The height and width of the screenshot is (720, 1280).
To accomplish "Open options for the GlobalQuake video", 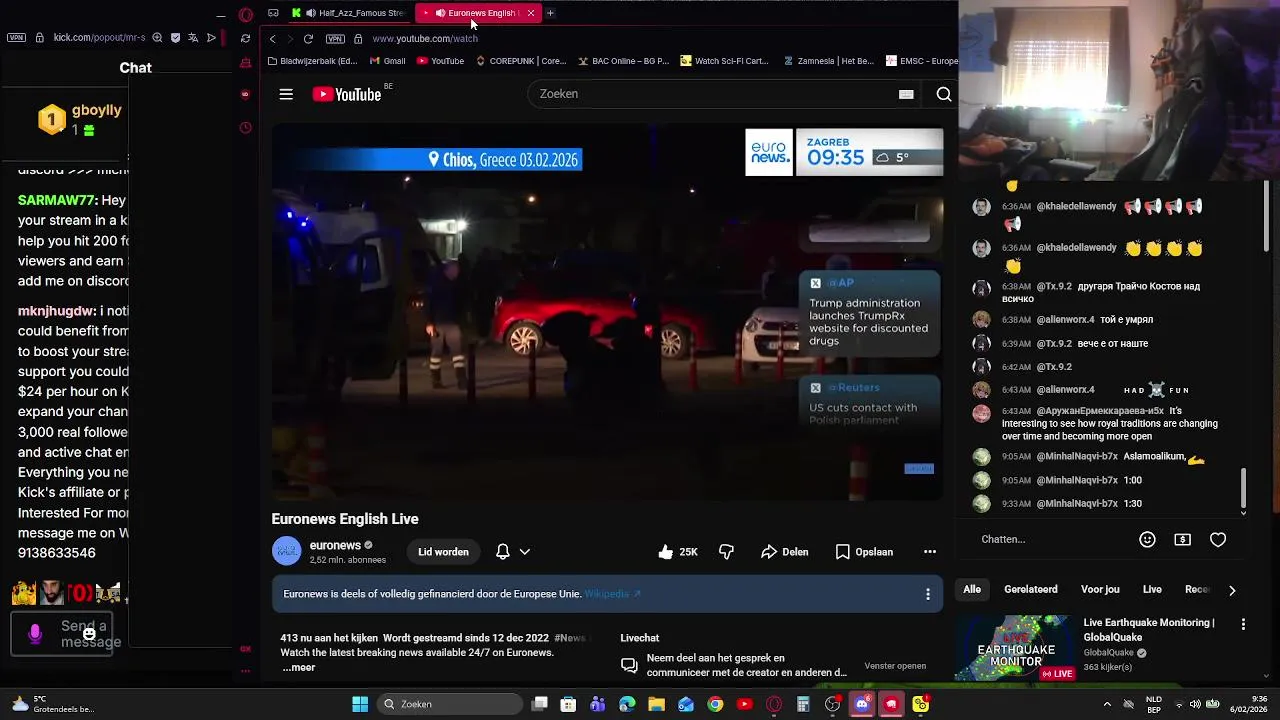I will 1243,624.
